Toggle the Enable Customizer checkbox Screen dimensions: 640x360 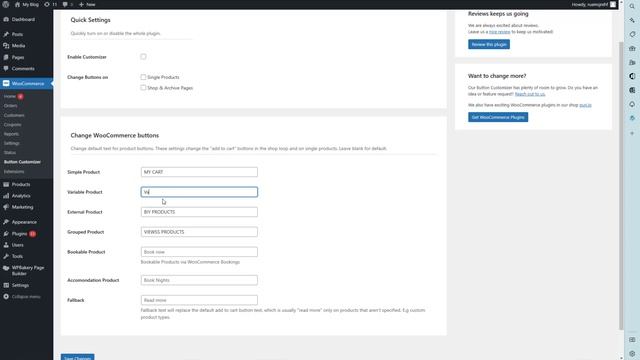click(x=143, y=57)
